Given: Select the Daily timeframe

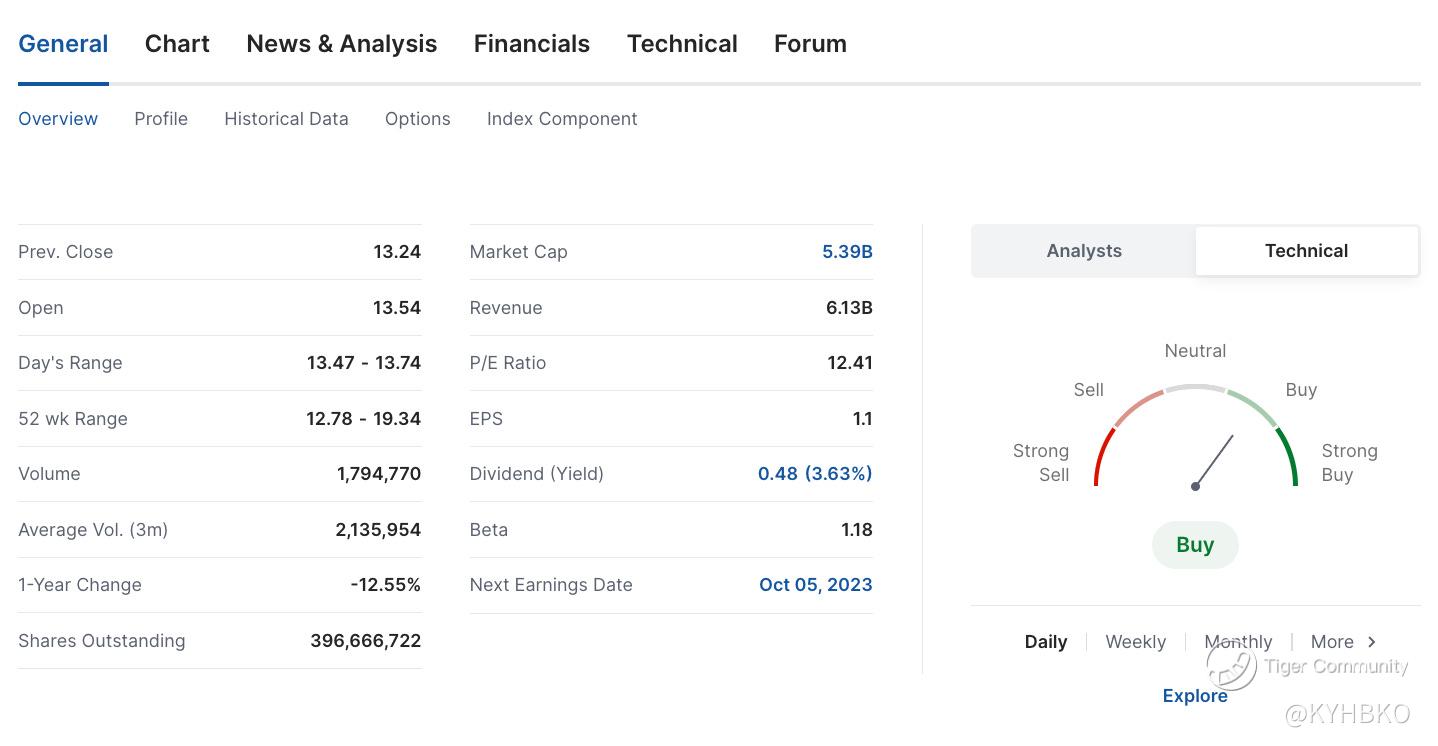Looking at the screenshot, I should [x=1046, y=642].
